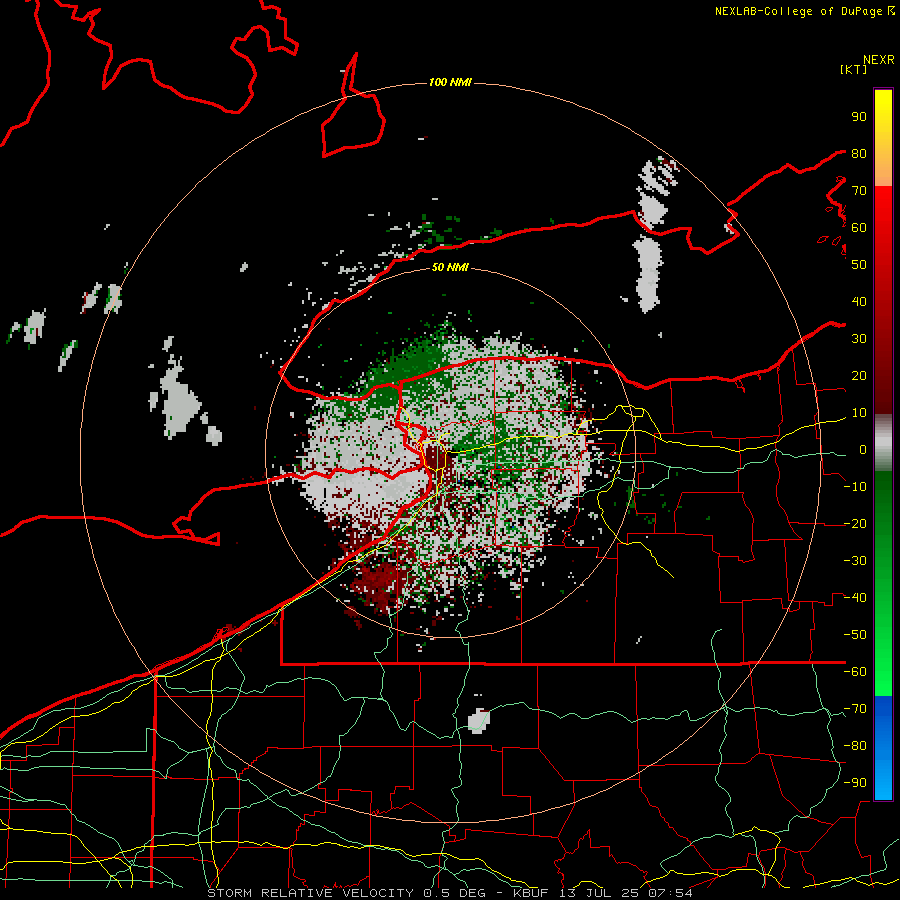Click the -60 value on the velocity scale
The image size is (900, 900).
coord(855,672)
